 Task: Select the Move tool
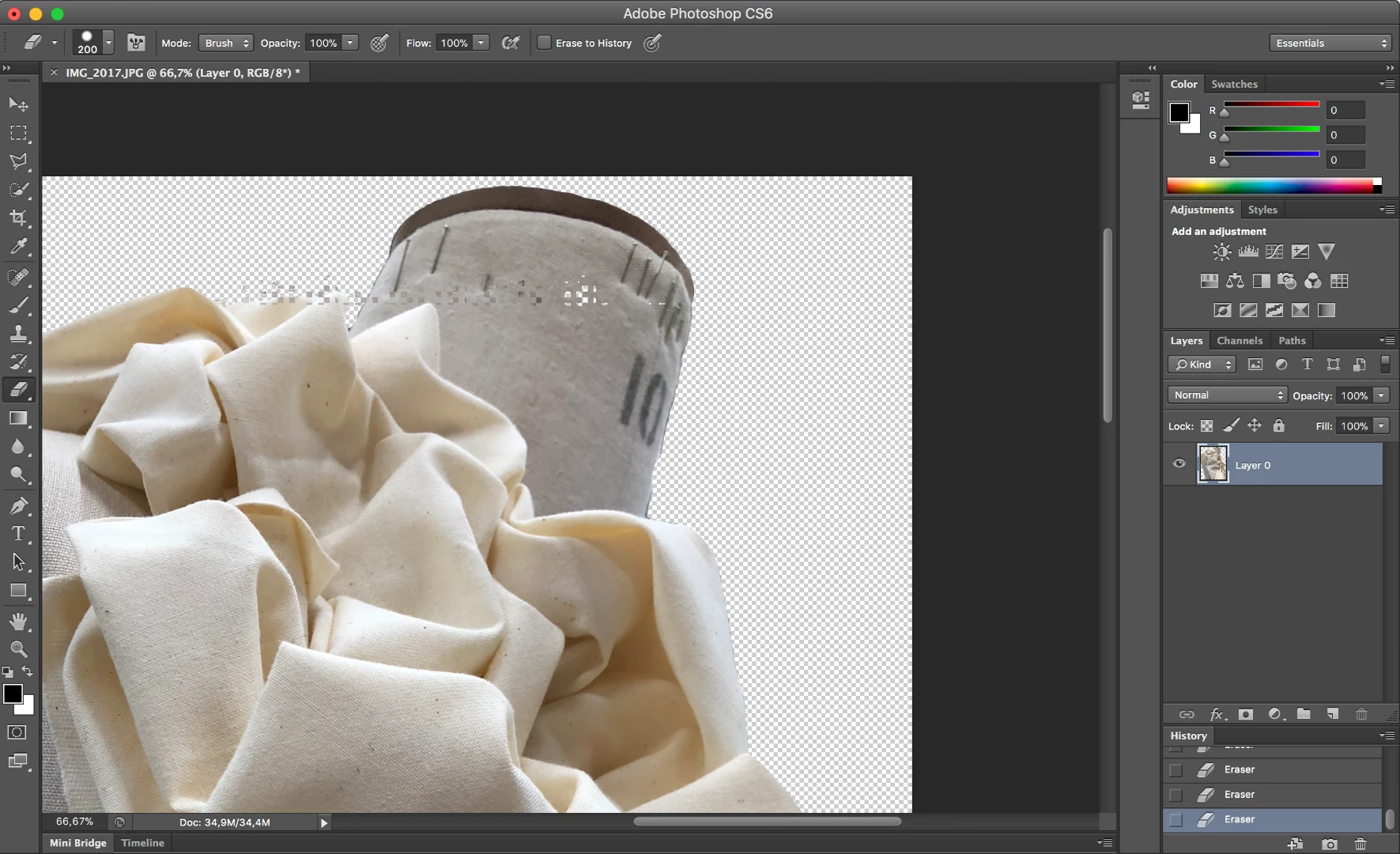click(18, 104)
